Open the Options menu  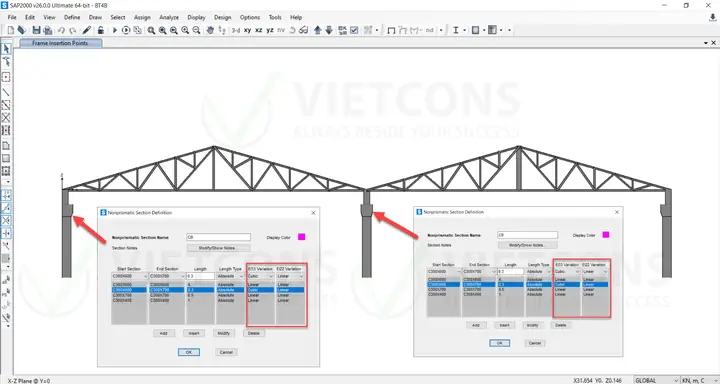pyautogui.click(x=250, y=17)
